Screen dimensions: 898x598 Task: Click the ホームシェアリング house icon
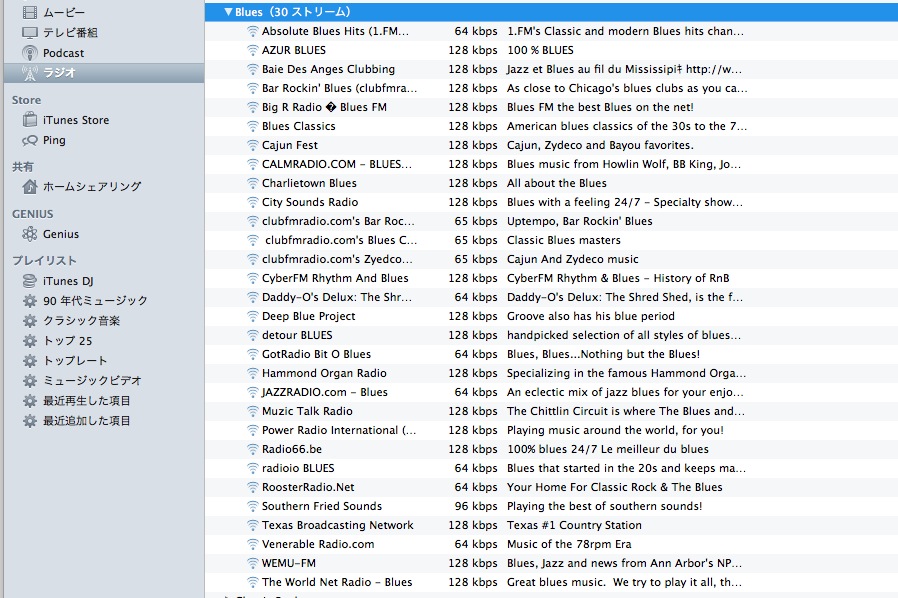coord(30,187)
